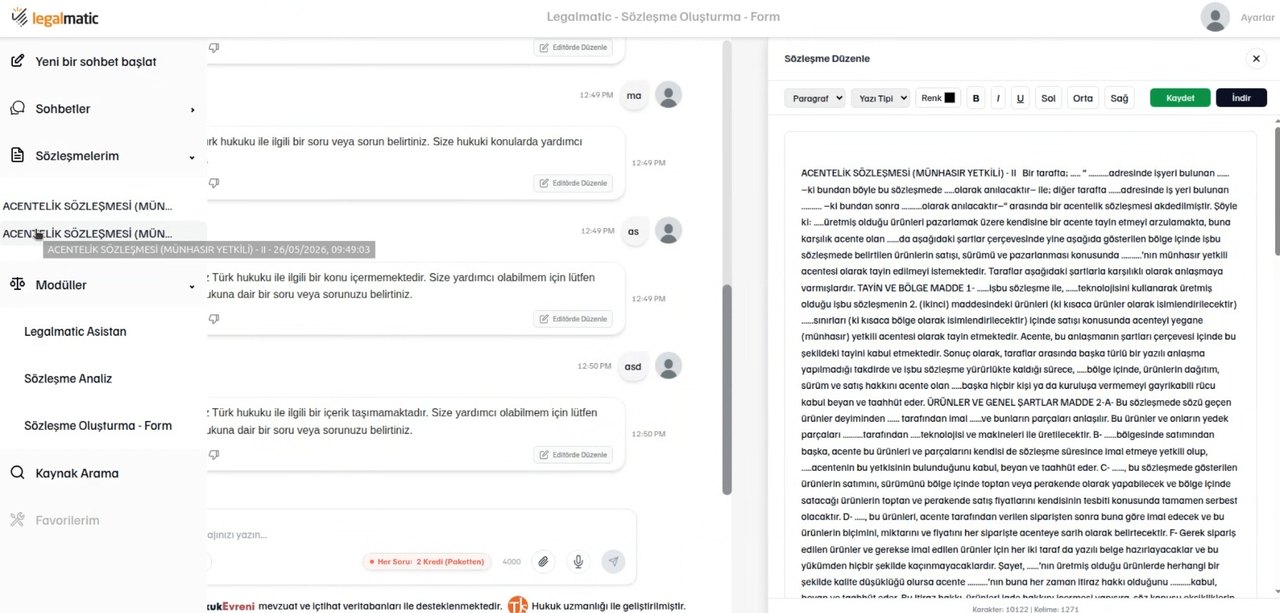
Task: Open Sözleşme Oluşturma - Form module
Action: pyautogui.click(x=98, y=426)
